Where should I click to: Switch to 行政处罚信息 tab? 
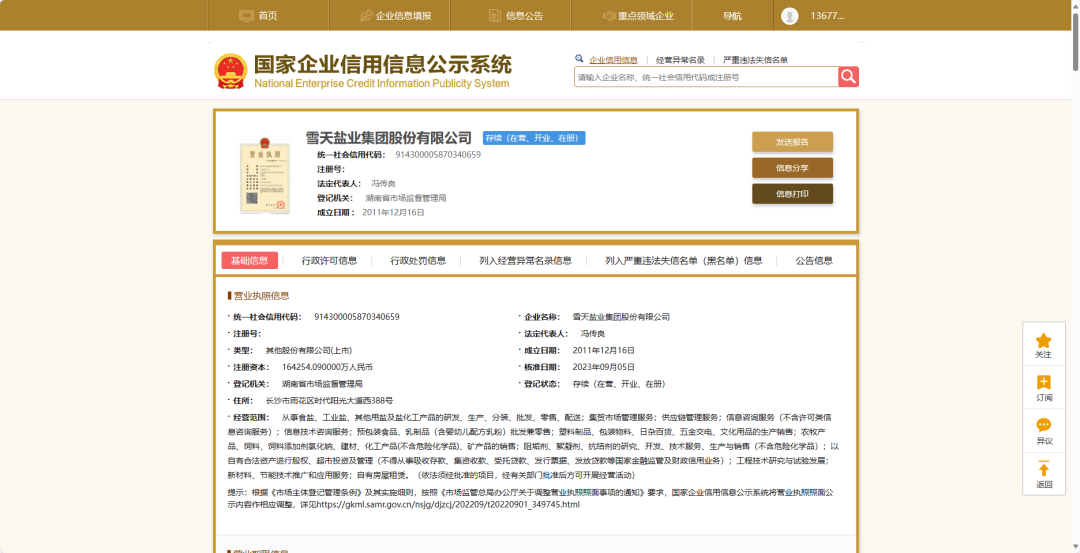[418, 260]
